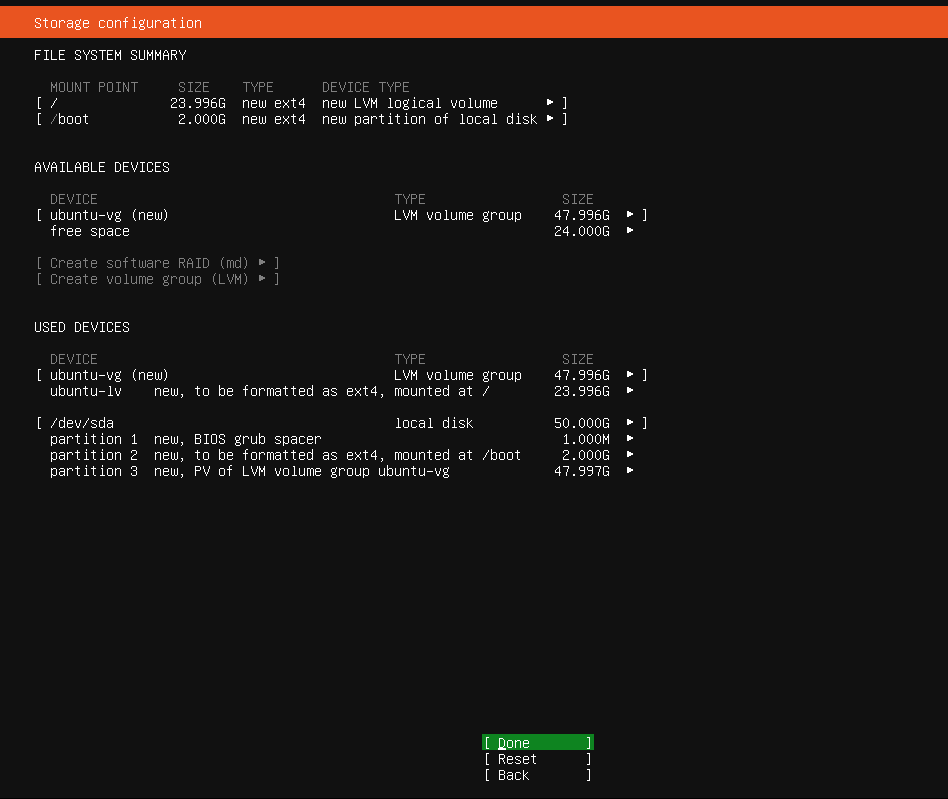Open arrow menu for partition 1
The height and width of the screenshot is (799, 948).
pyautogui.click(x=630, y=438)
